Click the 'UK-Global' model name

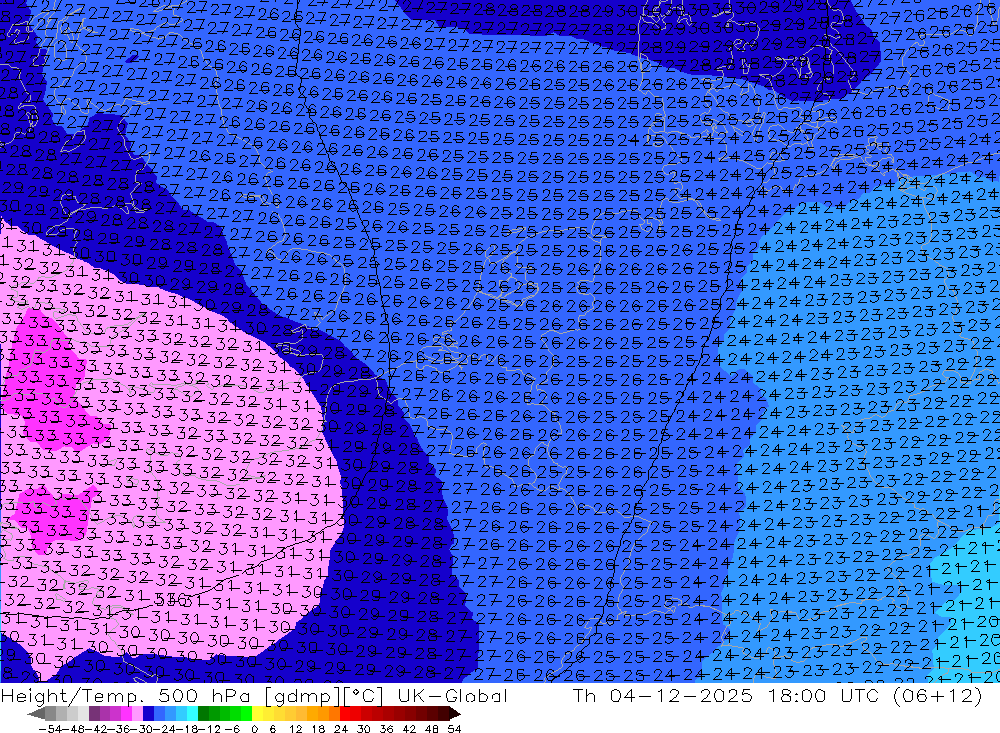pos(453,695)
